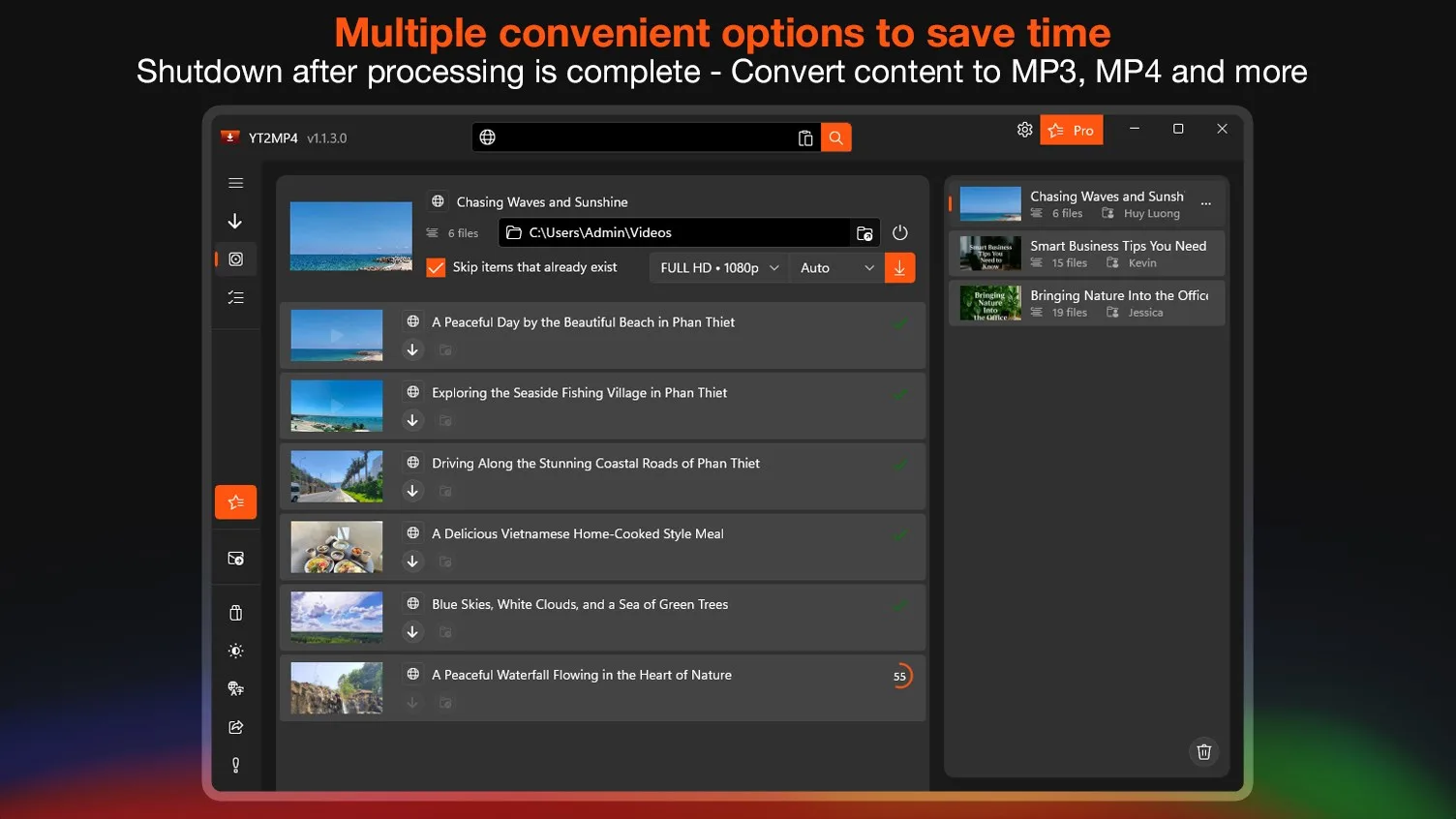Select the 'Chasing Waves and Sunsh' playlist entry
1456x819 pixels.
pos(1087,203)
